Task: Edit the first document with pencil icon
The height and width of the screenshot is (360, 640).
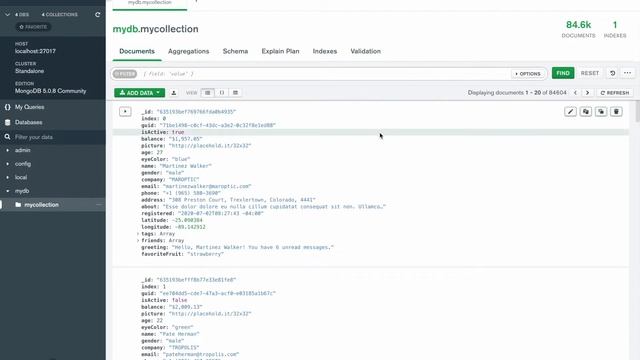Action: coord(570,111)
